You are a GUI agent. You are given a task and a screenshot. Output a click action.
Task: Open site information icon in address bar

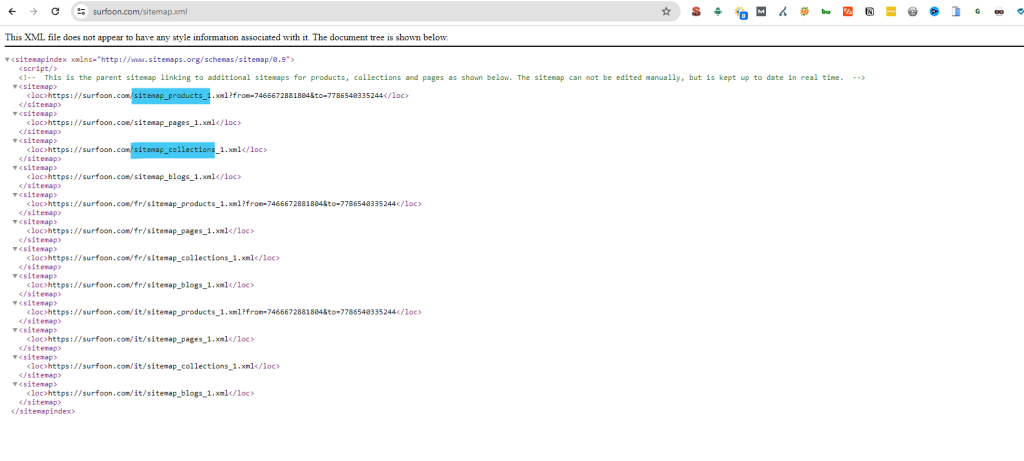click(x=82, y=11)
